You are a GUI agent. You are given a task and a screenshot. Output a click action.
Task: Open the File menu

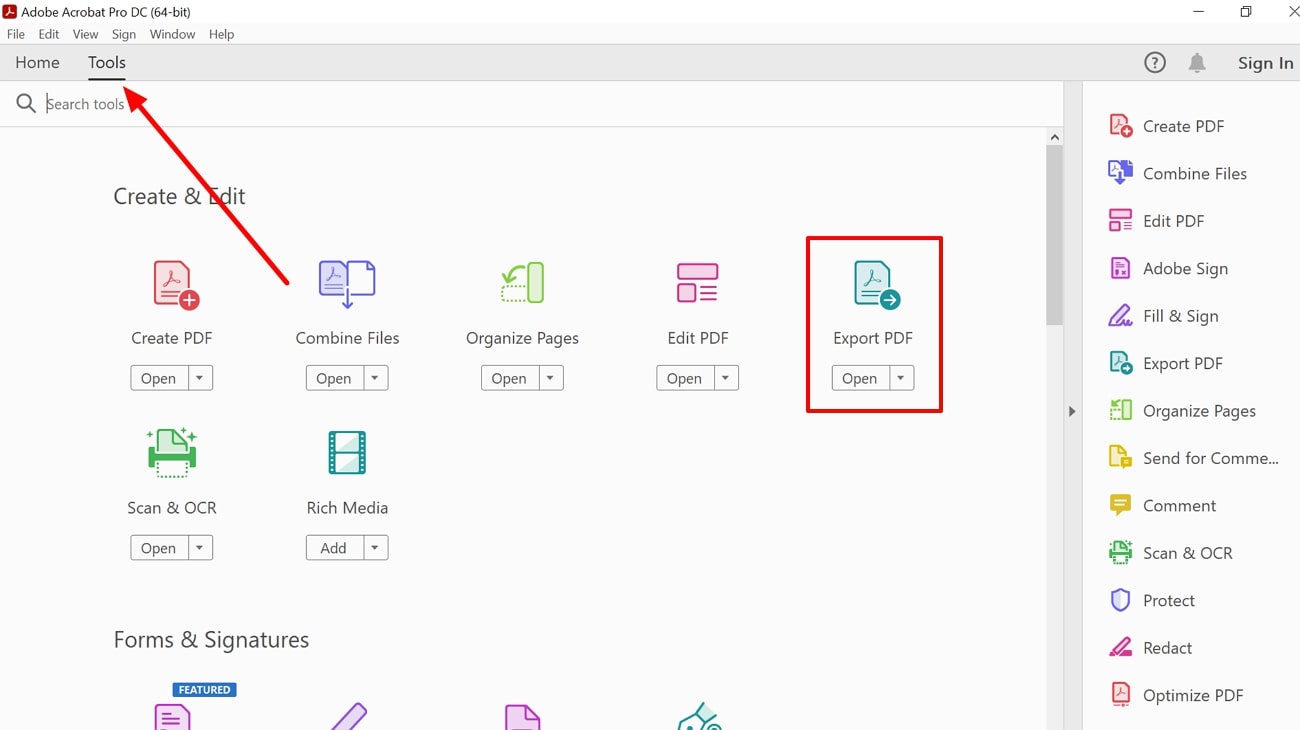16,34
